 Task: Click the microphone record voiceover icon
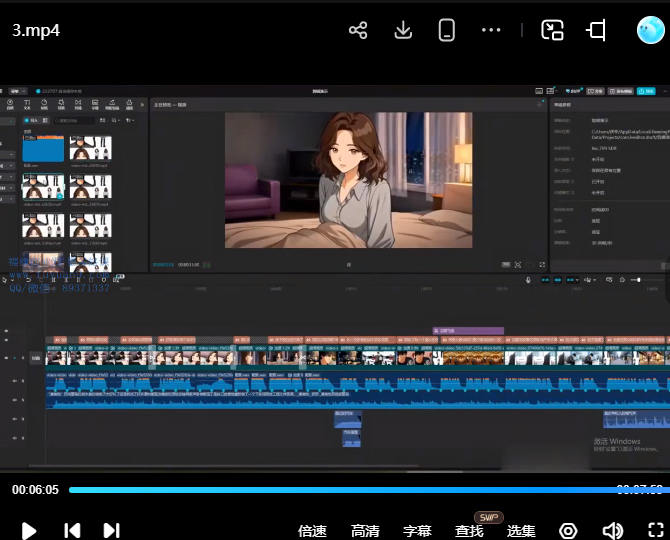pos(528,280)
